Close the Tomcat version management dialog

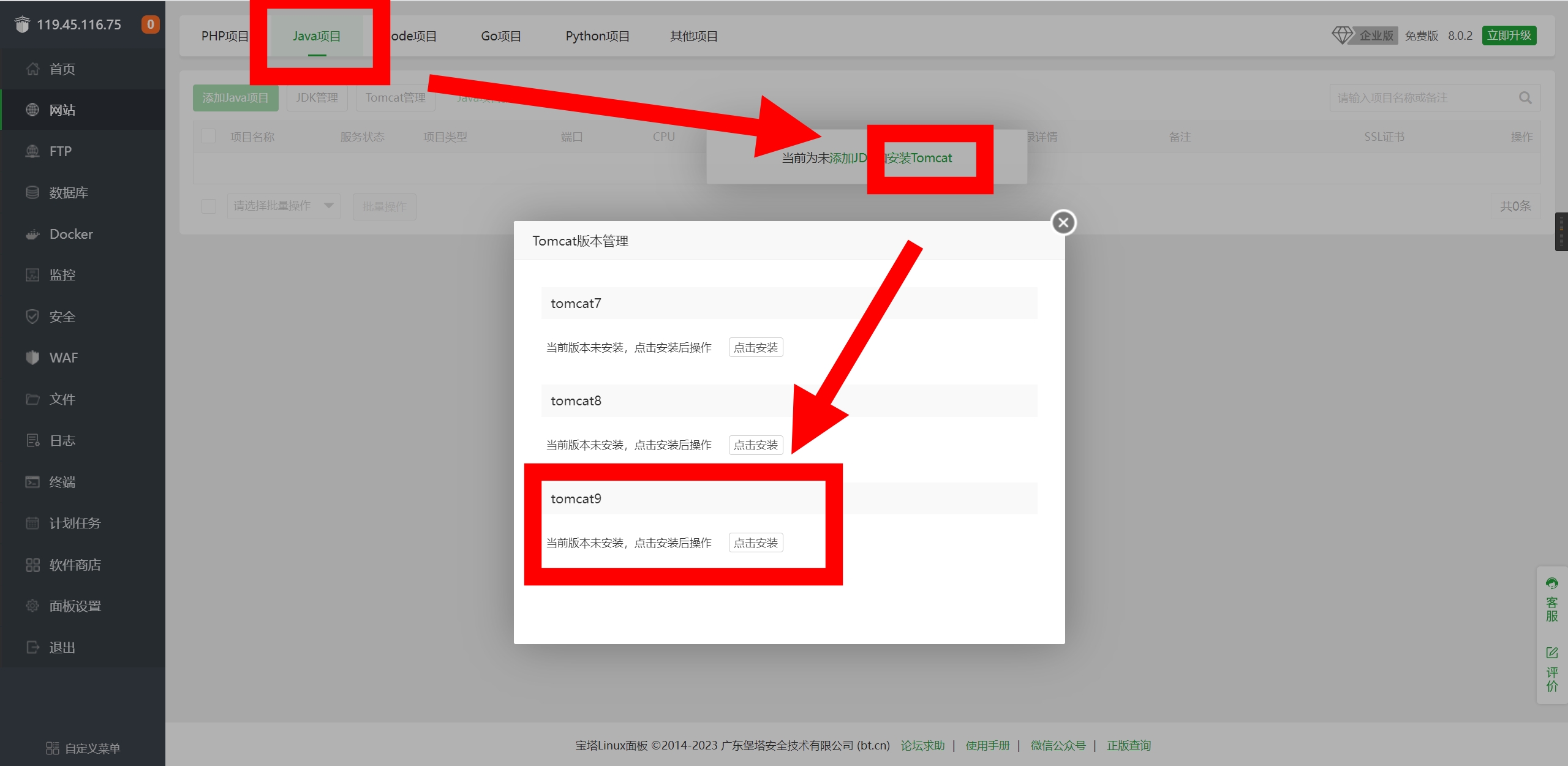(1063, 223)
